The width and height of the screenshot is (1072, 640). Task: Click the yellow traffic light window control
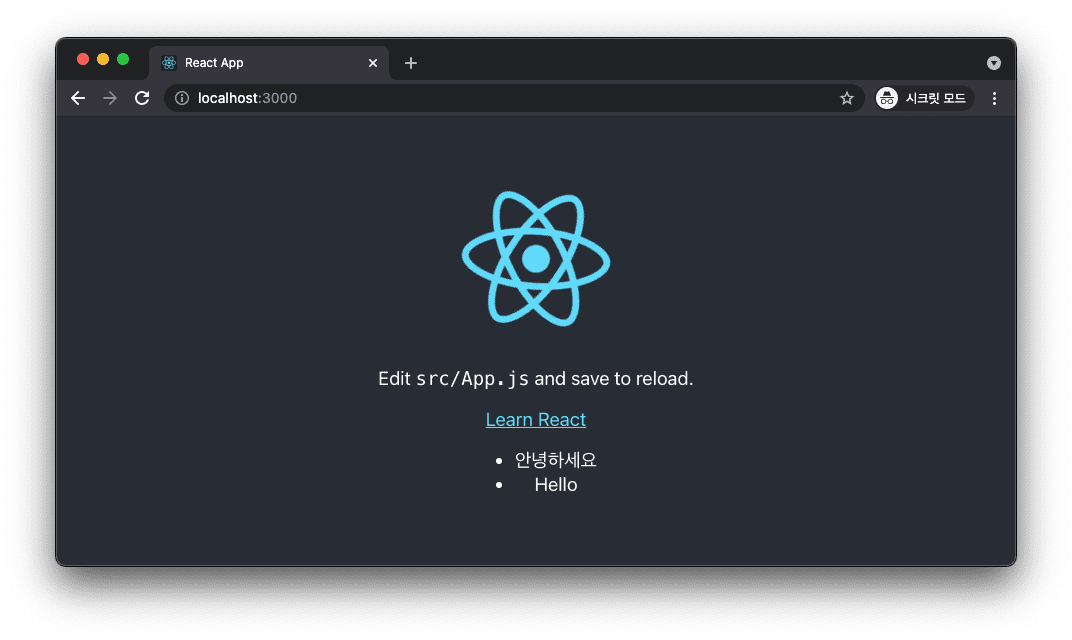[103, 59]
